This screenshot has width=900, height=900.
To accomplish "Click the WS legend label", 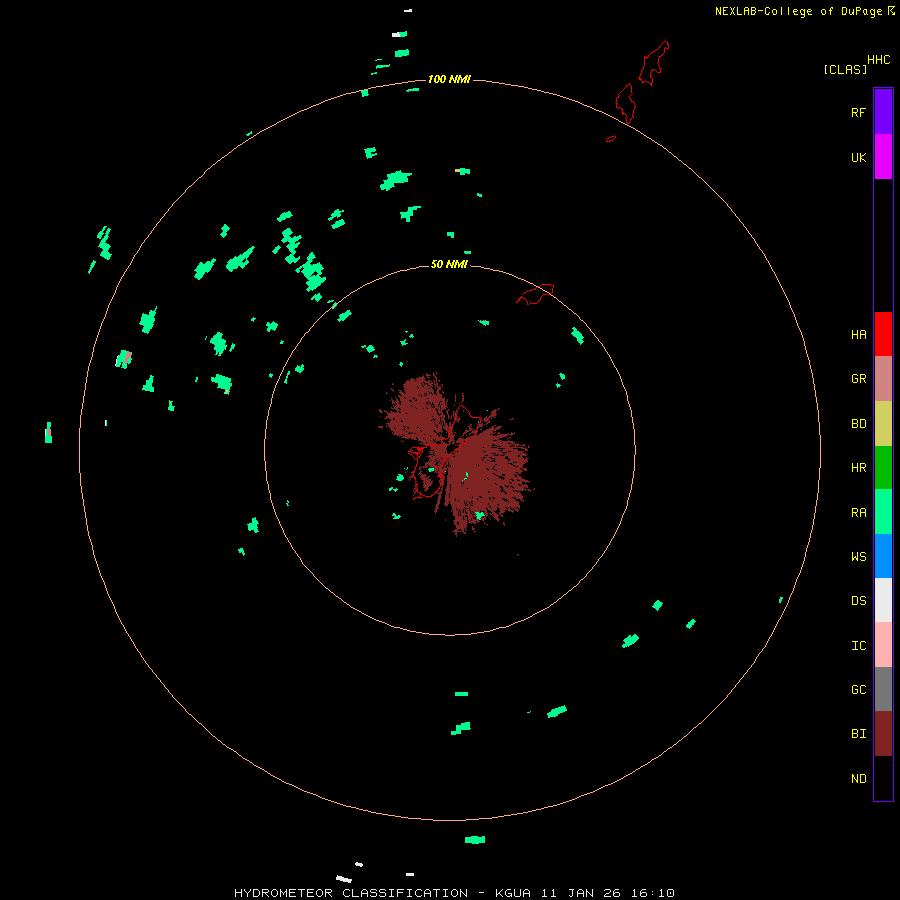I will click(858, 556).
